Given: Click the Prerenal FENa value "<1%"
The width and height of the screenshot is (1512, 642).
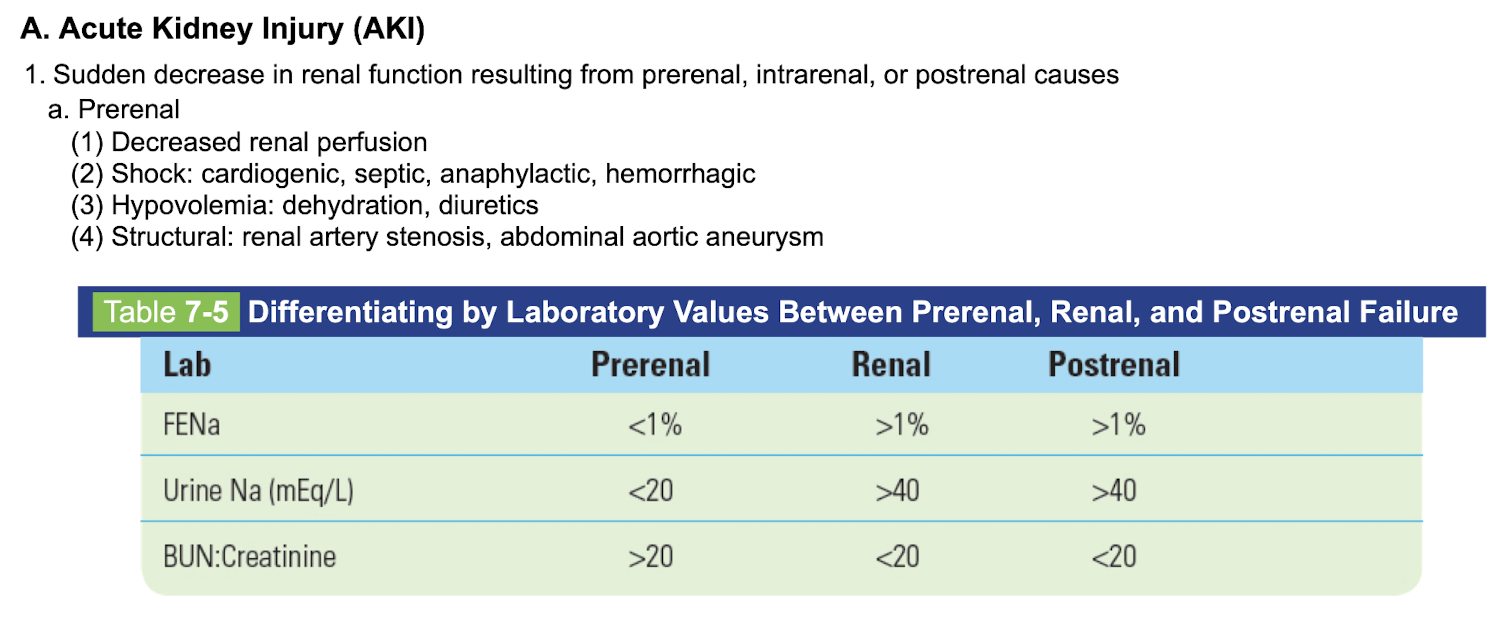Looking at the screenshot, I should (x=655, y=426).
